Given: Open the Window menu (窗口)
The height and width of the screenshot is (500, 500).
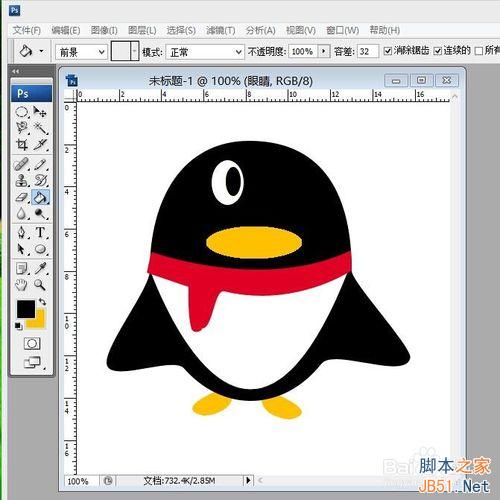Looking at the screenshot, I should pos(342,30).
